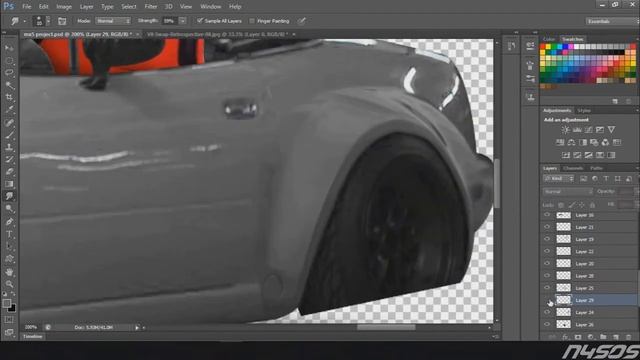Select the Hand tool
This screenshot has height=360, width=640.
[x=9, y=272]
